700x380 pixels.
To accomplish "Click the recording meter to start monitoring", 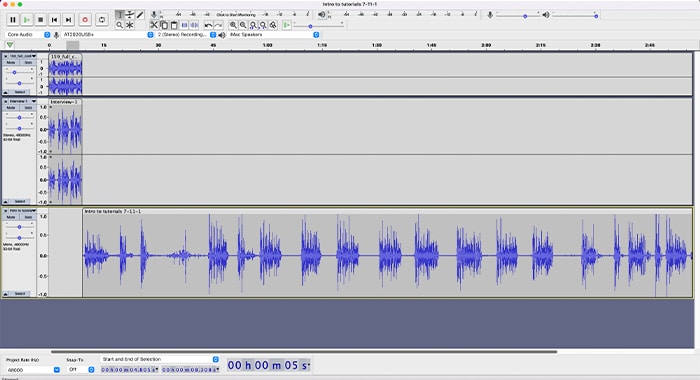I will pyautogui.click(x=235, y=15).
